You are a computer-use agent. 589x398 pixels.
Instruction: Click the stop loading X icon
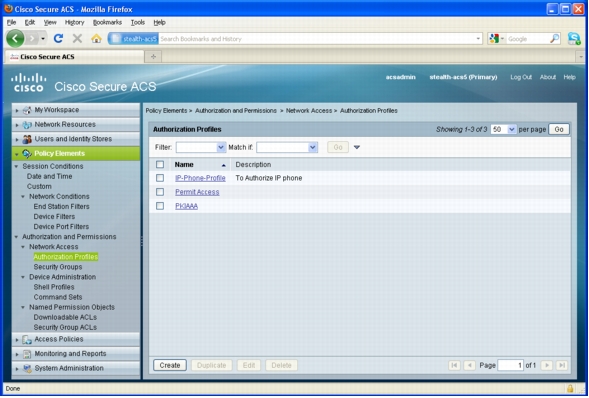point(77,38)
